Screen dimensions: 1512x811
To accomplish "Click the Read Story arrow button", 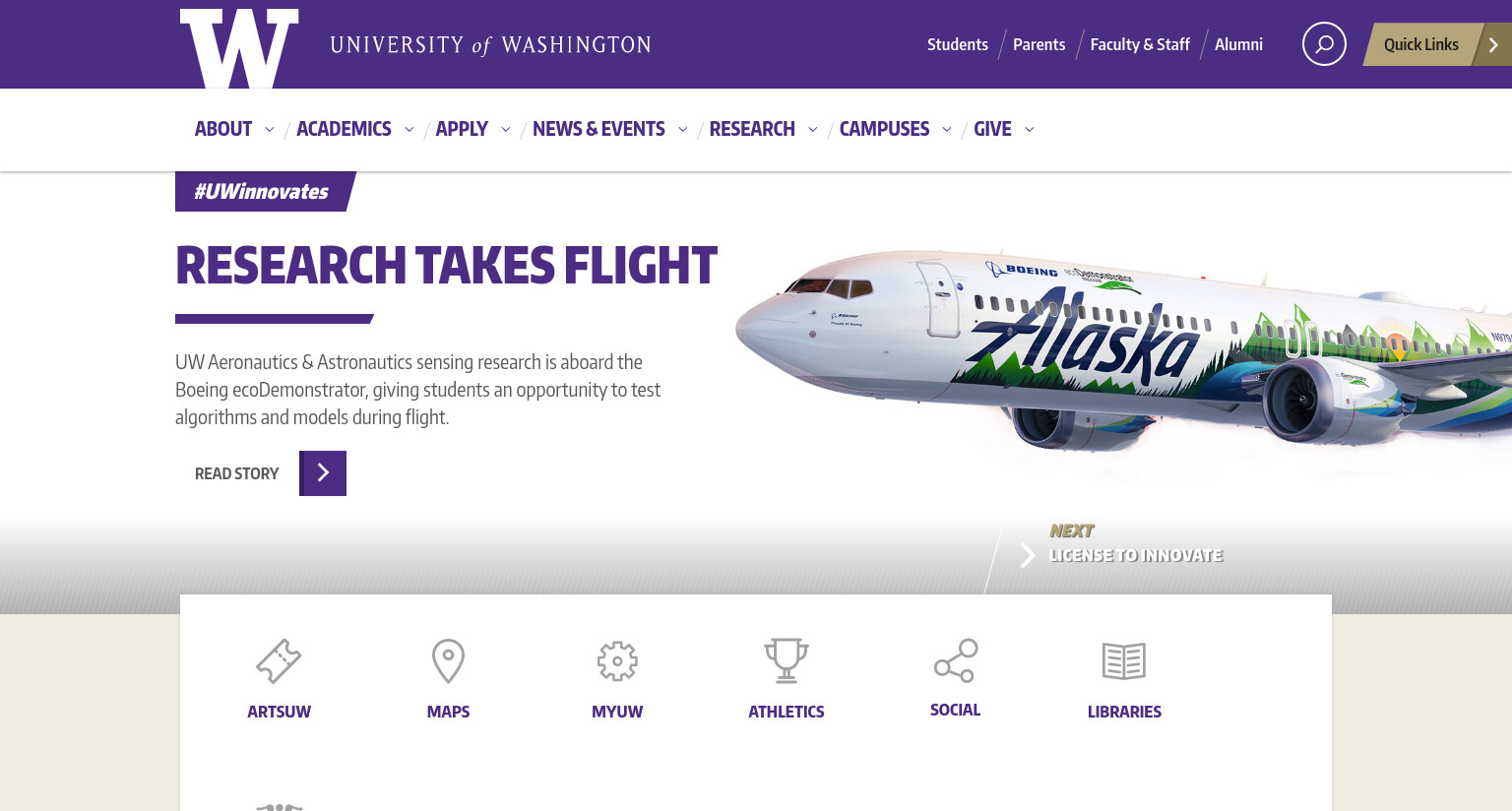I will (323, 473).
